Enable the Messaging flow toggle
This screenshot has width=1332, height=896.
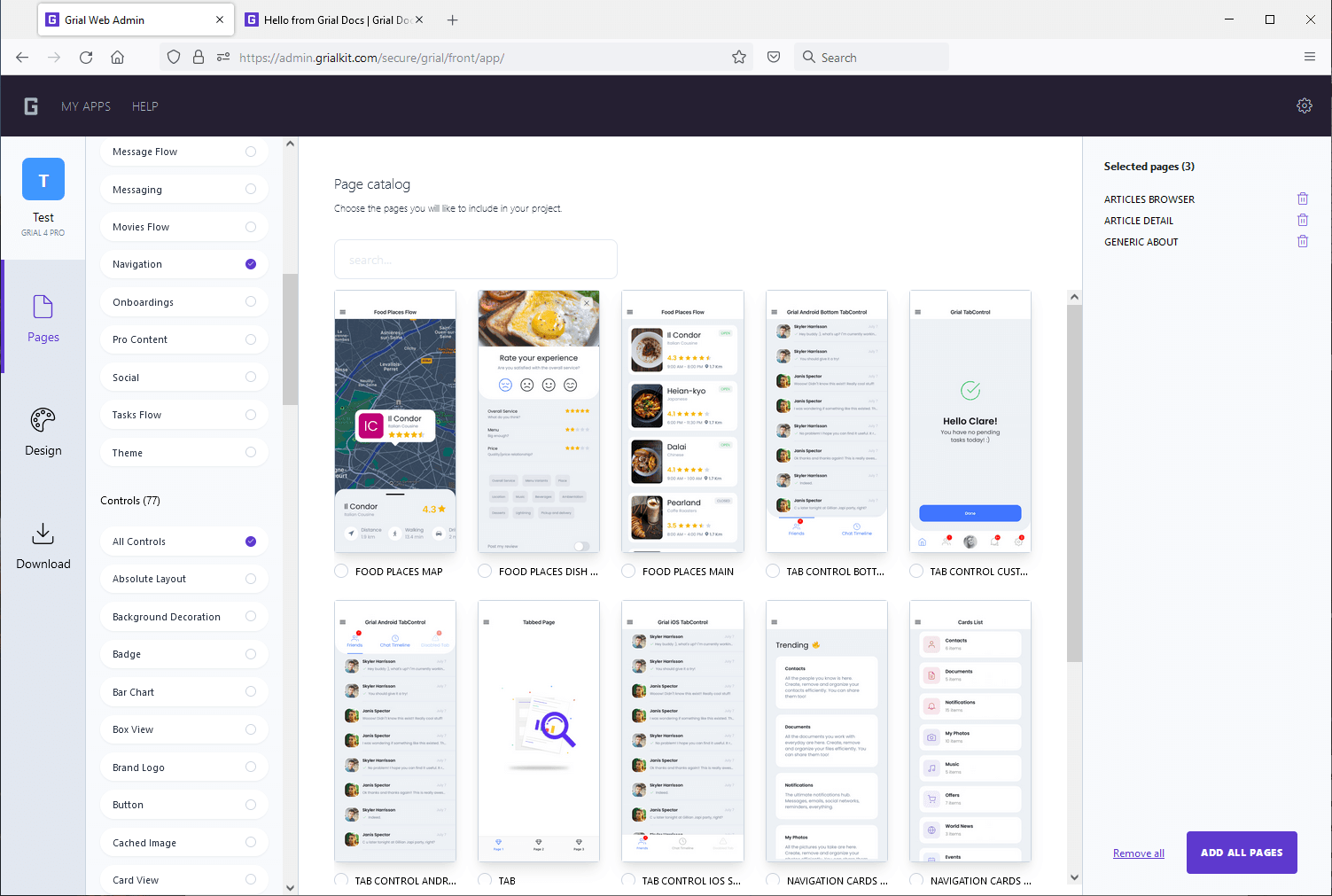tap(251, 189)
